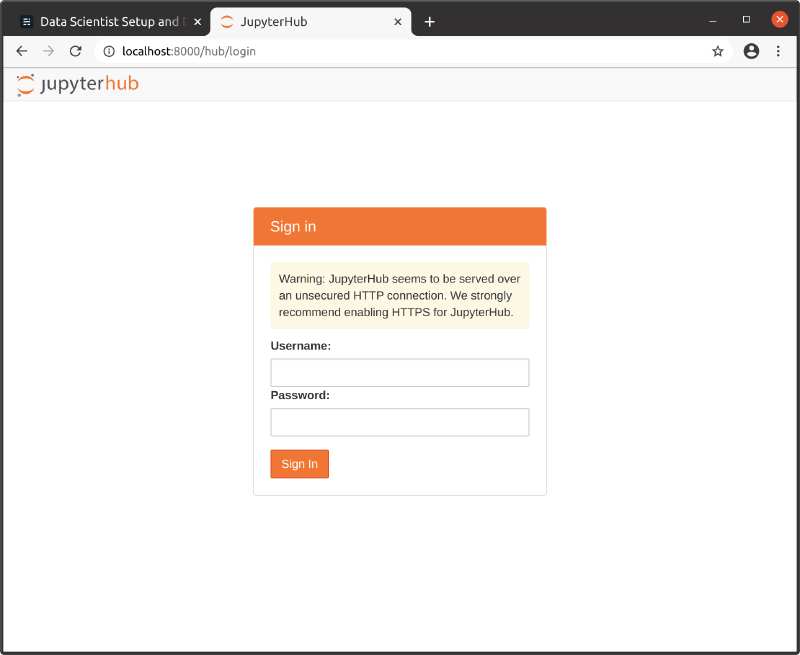
Task: Click the JupyterHub logo in the header
Action: (x=77, y=84)
